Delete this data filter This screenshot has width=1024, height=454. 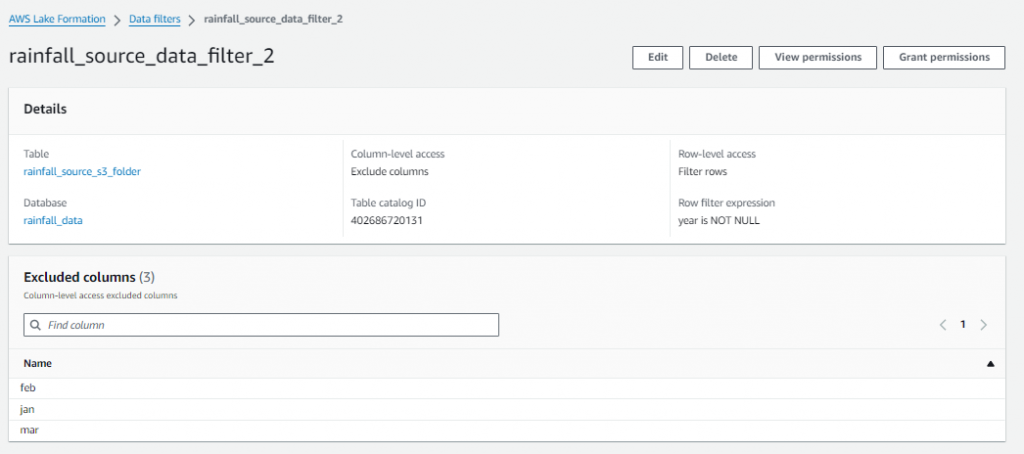[x=721, y=58]
